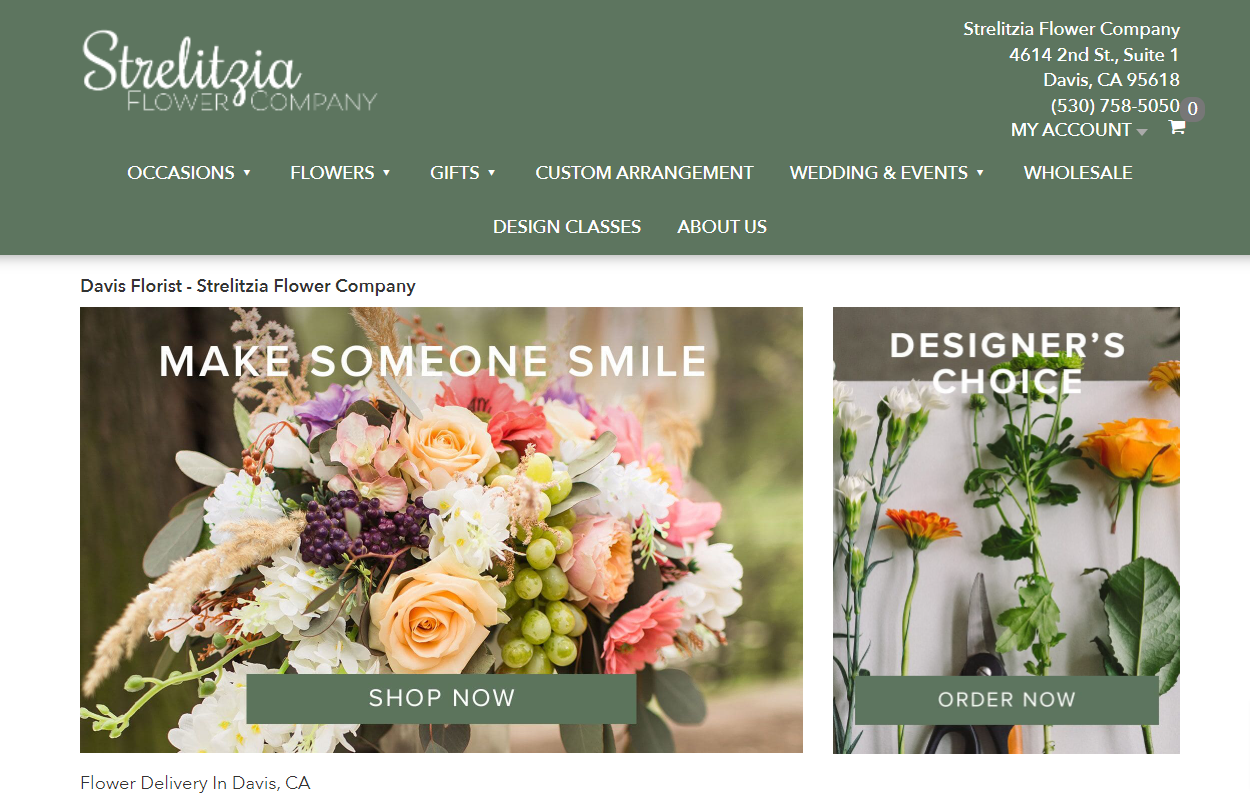Open the Design Classes page
Image resolution: width=1250 pixels, height=808 pixels.
(x=567, y=227)
